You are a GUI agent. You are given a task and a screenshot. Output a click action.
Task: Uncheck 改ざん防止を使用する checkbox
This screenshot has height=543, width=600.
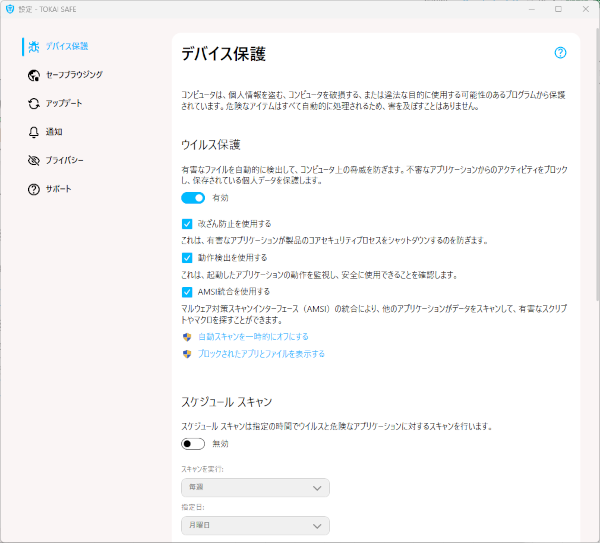187,224
